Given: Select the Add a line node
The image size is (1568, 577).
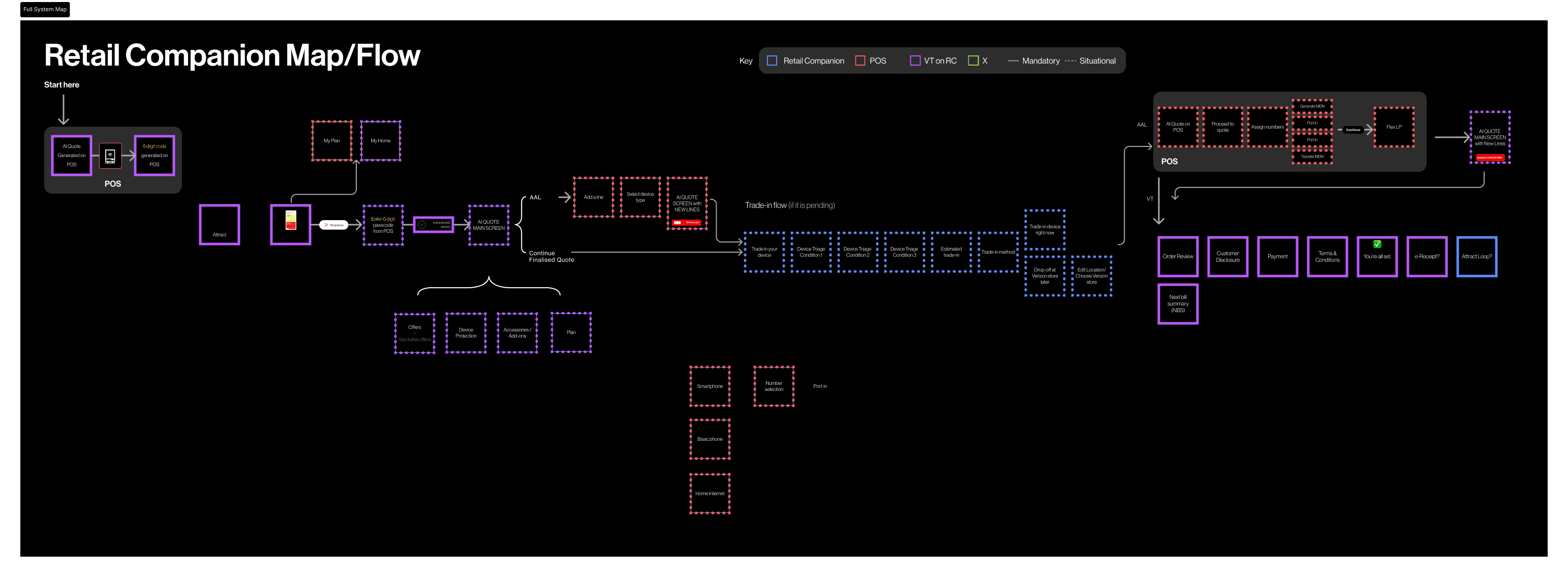Looking at the screenshot, I should coord(594,197).
